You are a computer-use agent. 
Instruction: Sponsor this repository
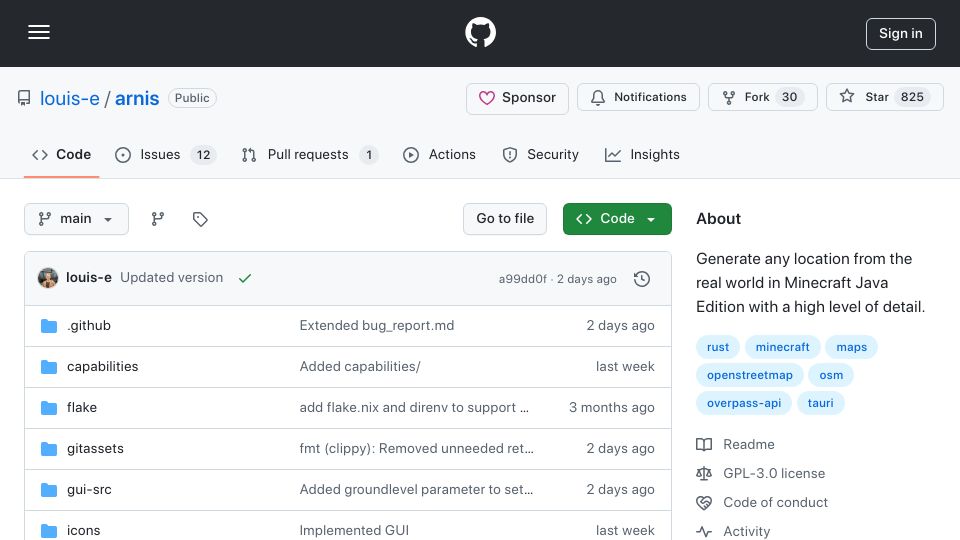point(517,97)
